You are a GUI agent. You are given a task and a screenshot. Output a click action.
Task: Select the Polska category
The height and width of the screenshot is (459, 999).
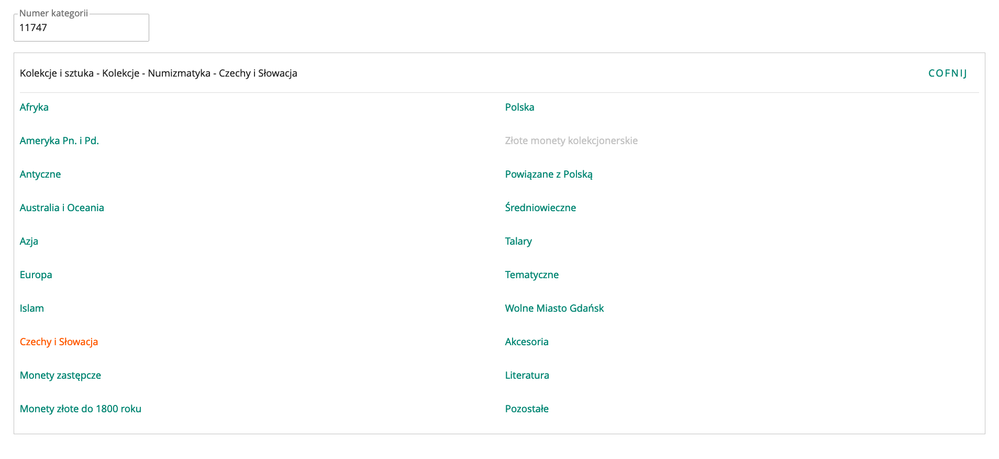pos(520,107)
